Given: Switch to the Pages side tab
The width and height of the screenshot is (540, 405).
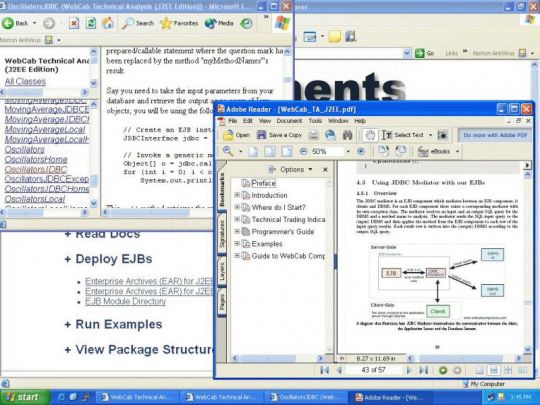Looking at the screenshot, I should [222, 302].
